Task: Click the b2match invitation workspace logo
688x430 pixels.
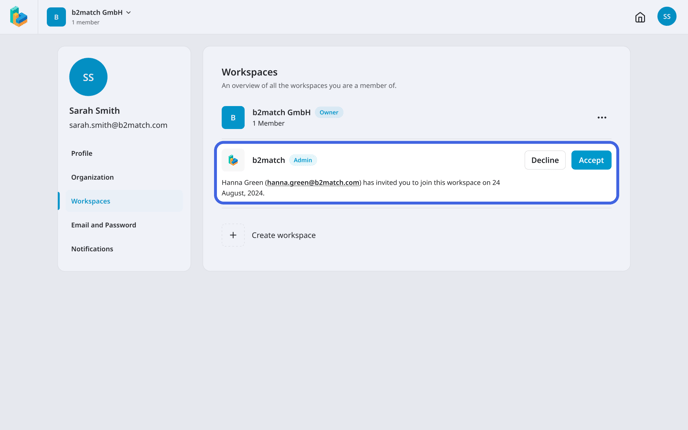Action: (233, 160)
